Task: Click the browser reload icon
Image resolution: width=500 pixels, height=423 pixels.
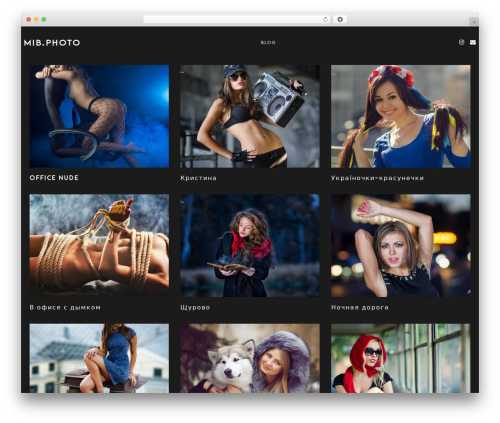Action: (x=325, y=19)
